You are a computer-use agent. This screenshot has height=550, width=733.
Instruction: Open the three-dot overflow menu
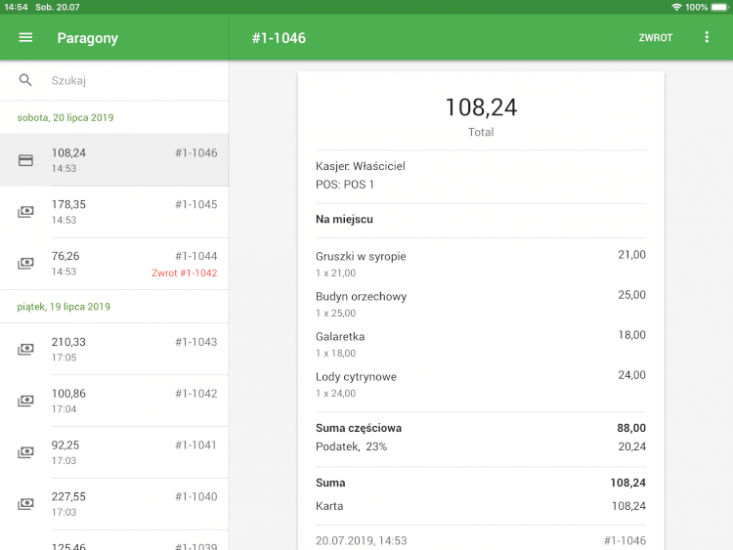click(x=707, y=38)
